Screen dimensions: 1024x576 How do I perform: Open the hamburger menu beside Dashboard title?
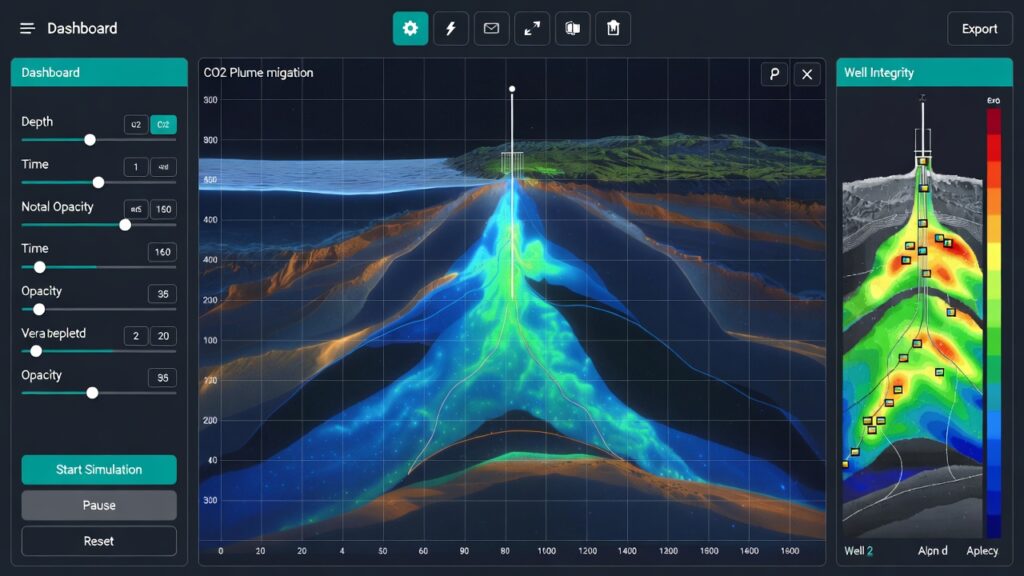pos(27,29)
